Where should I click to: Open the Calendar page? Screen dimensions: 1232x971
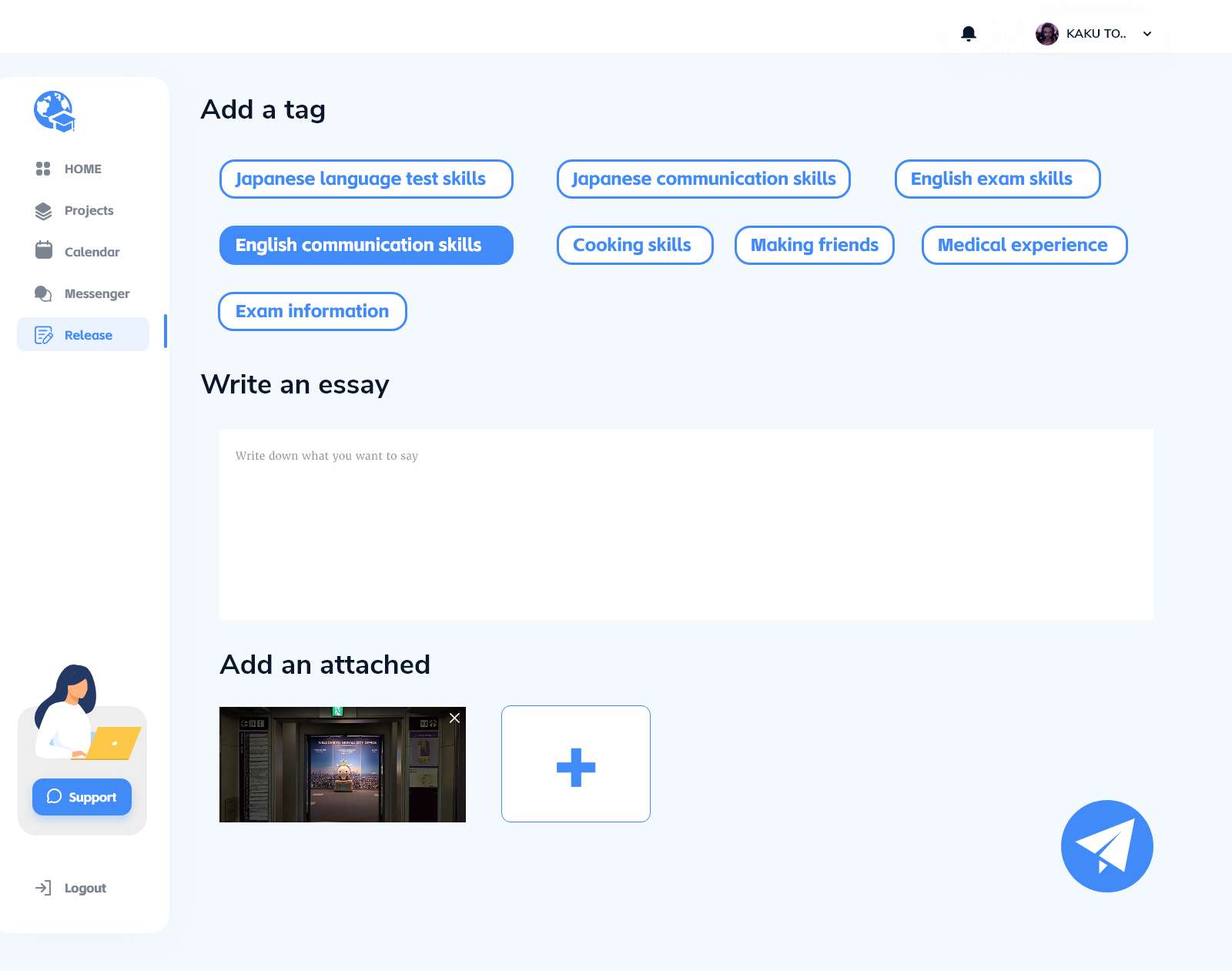coord(91,252)
